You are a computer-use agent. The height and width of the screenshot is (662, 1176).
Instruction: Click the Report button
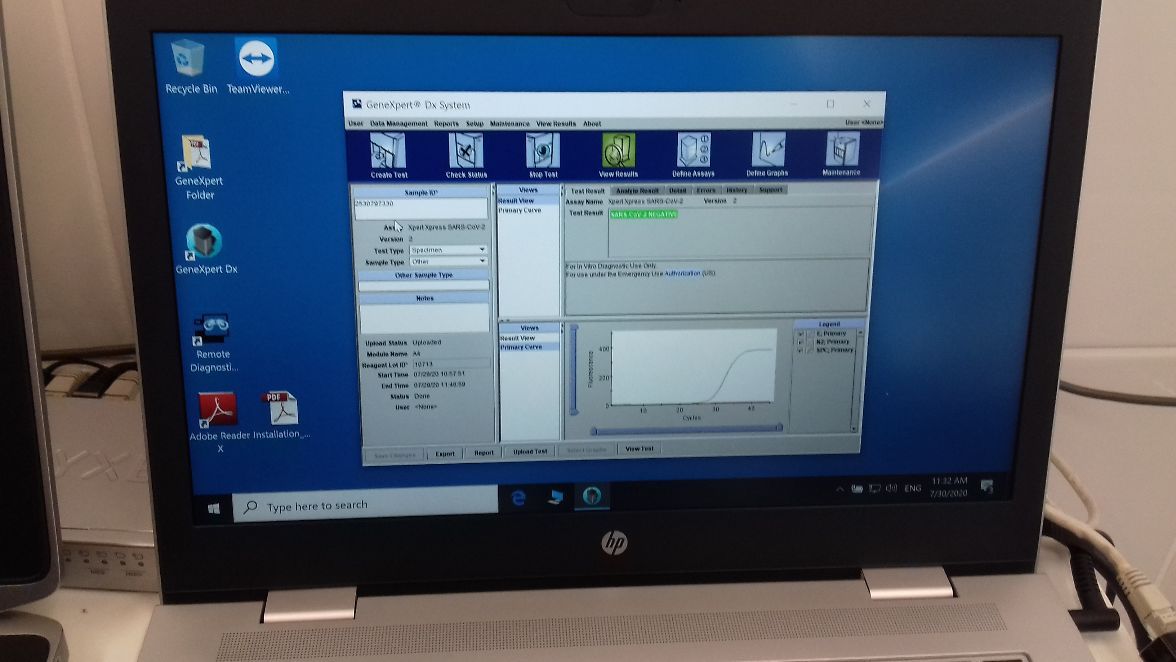(484, 453)
